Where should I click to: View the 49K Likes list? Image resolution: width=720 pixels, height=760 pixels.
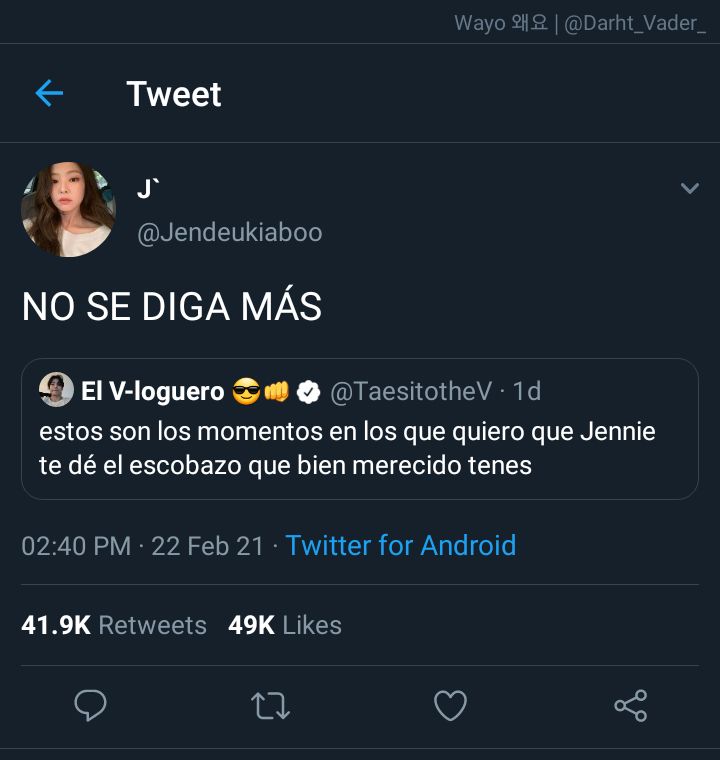pos(285,625)
